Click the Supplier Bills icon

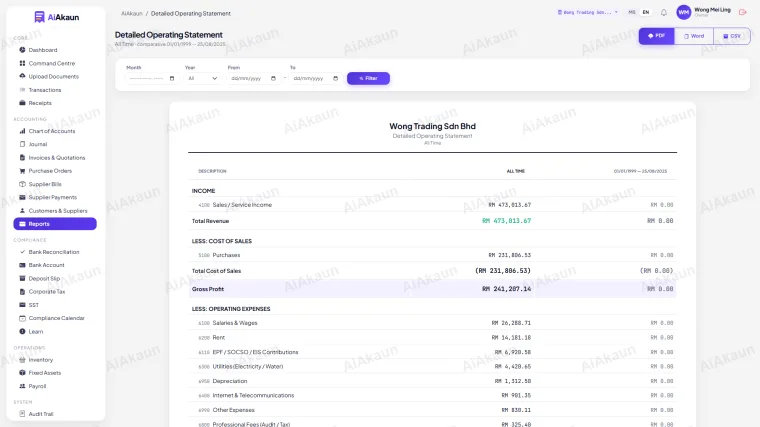[x=22, y=184]
